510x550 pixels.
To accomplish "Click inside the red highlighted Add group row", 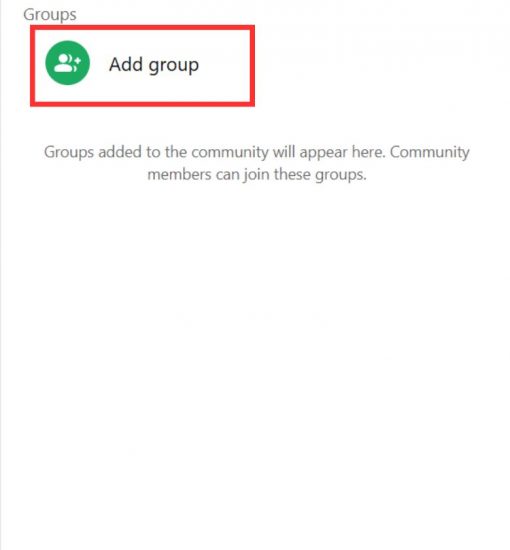I will pyautogui.click(x=142, y=66).
